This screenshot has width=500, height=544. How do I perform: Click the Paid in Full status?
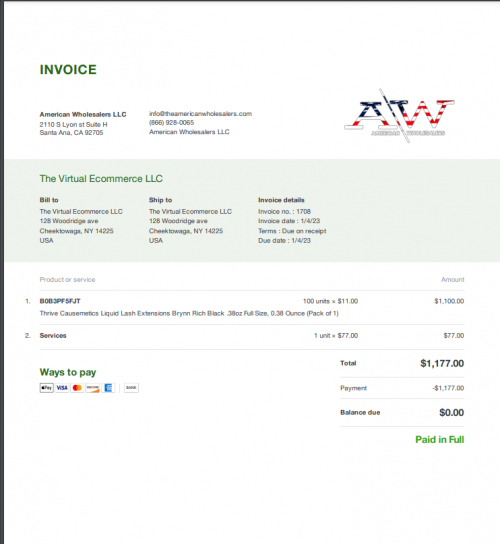(440, 439)
